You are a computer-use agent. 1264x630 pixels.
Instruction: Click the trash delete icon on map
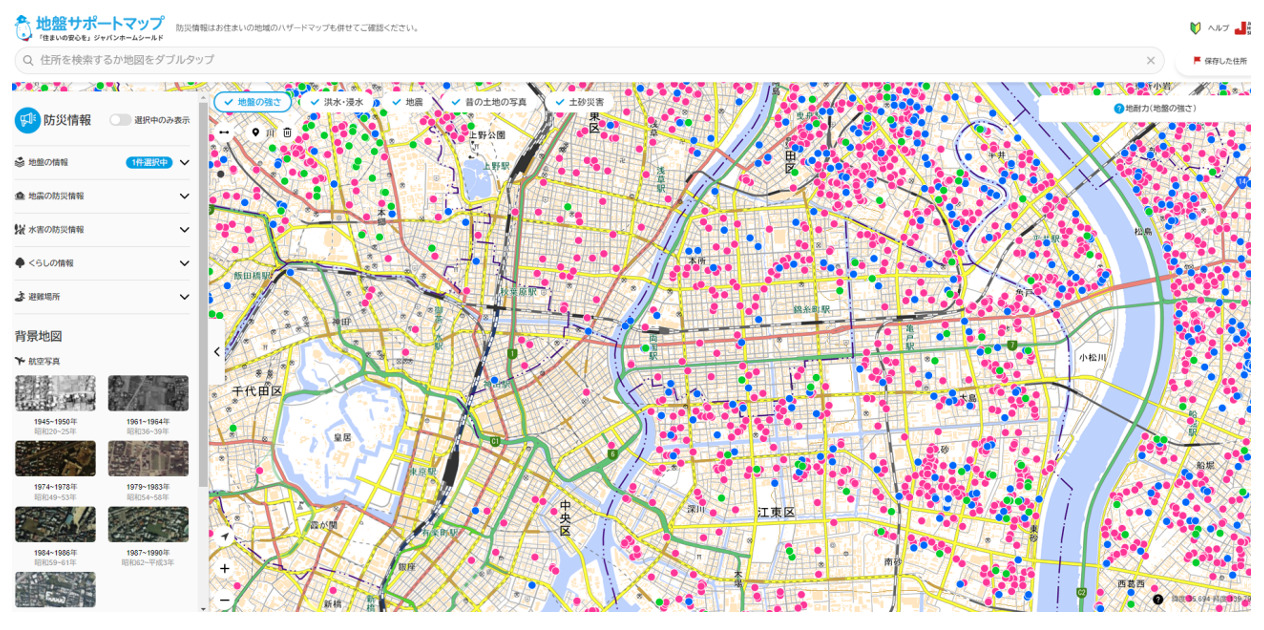(x=287, y=132)
